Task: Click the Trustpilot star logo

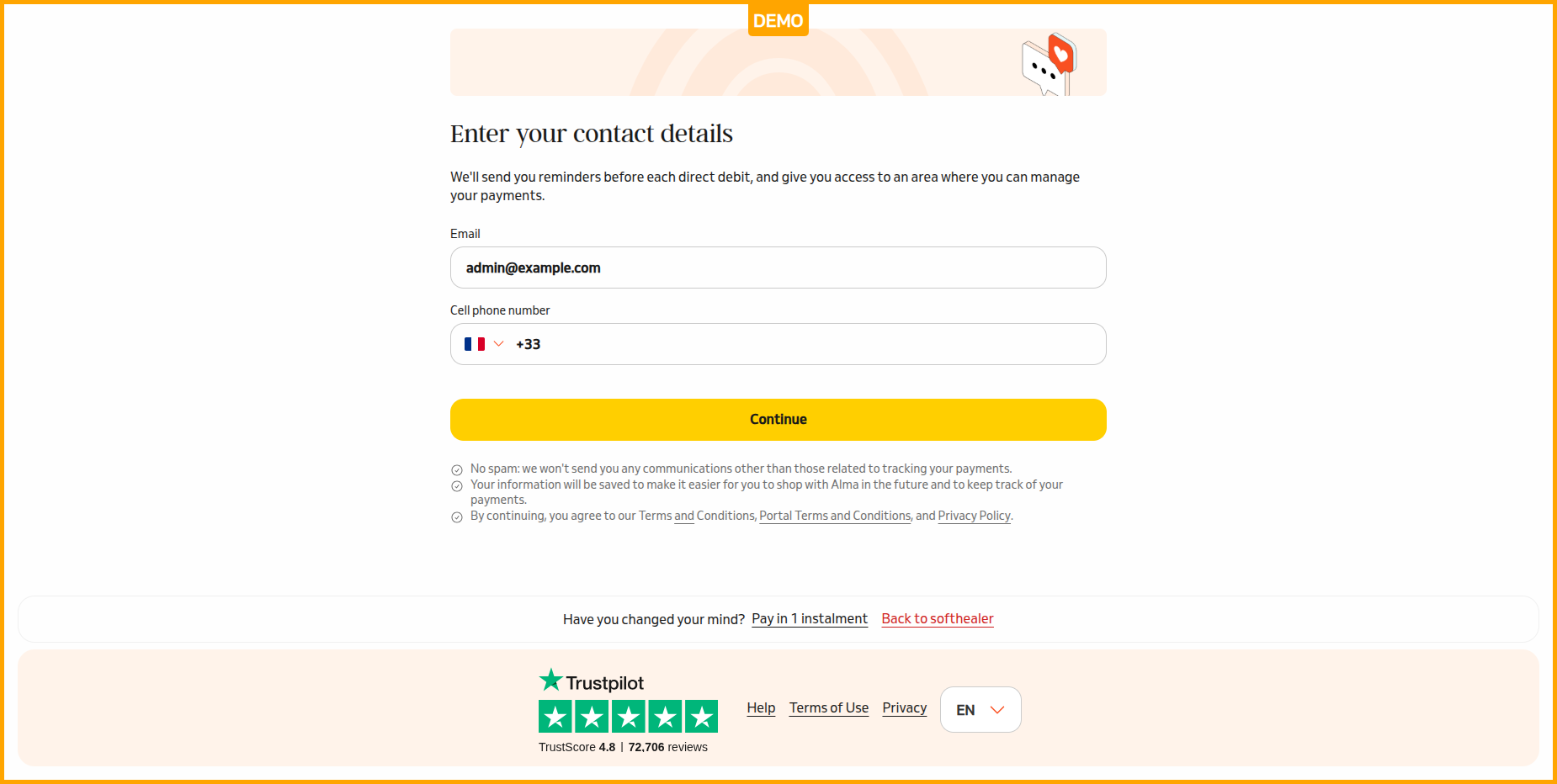Action: click(x=550, y=680)
